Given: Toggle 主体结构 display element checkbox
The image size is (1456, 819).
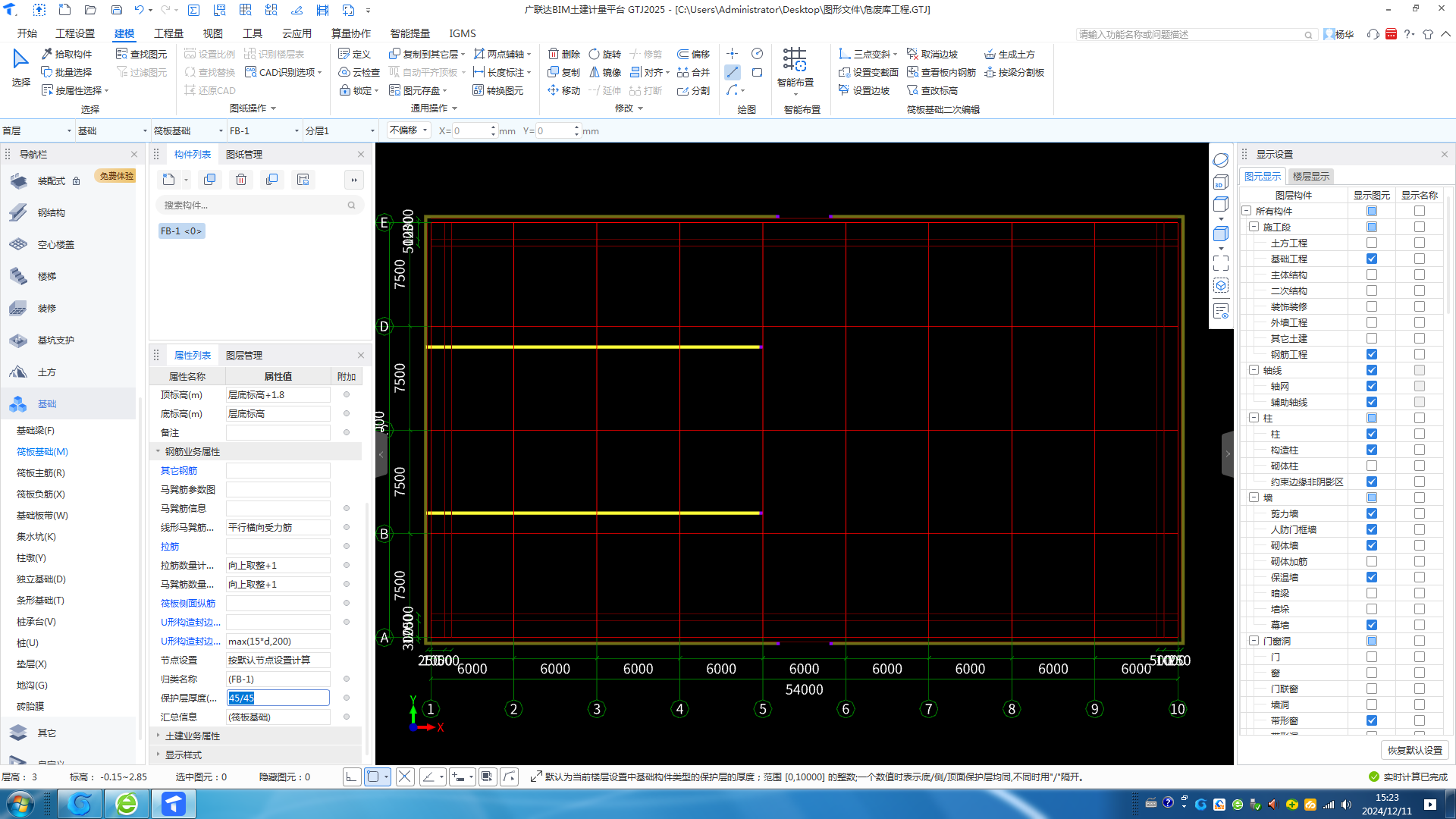Looking at the screenshot, I should [x=1372, y=275].
